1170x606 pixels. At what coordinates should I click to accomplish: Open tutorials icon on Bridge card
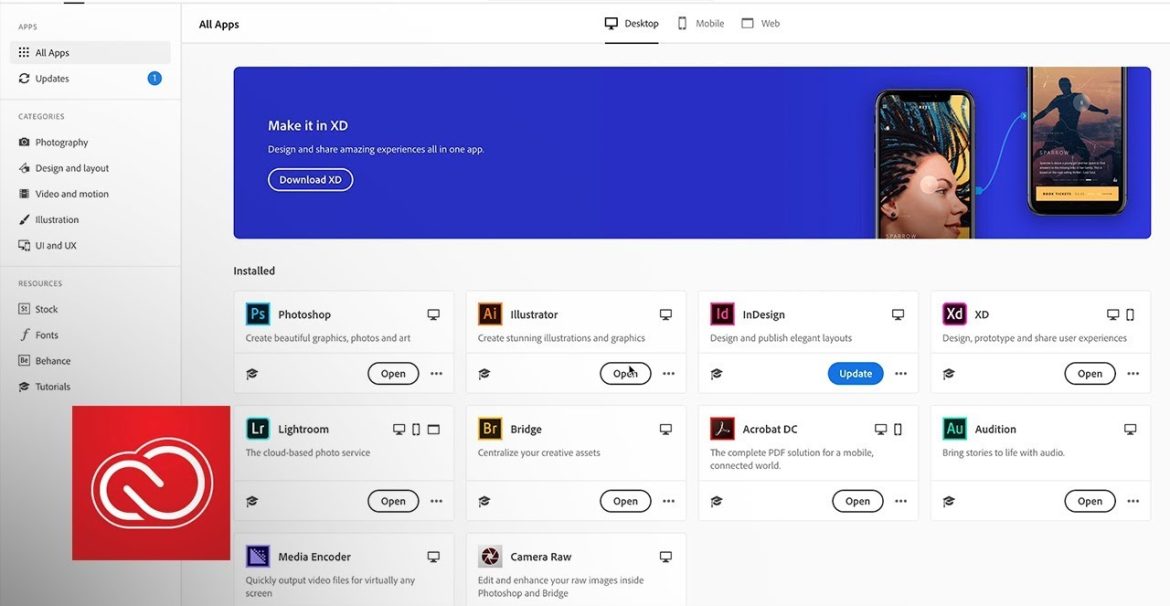pyautogui.click(x=484, y=502)
